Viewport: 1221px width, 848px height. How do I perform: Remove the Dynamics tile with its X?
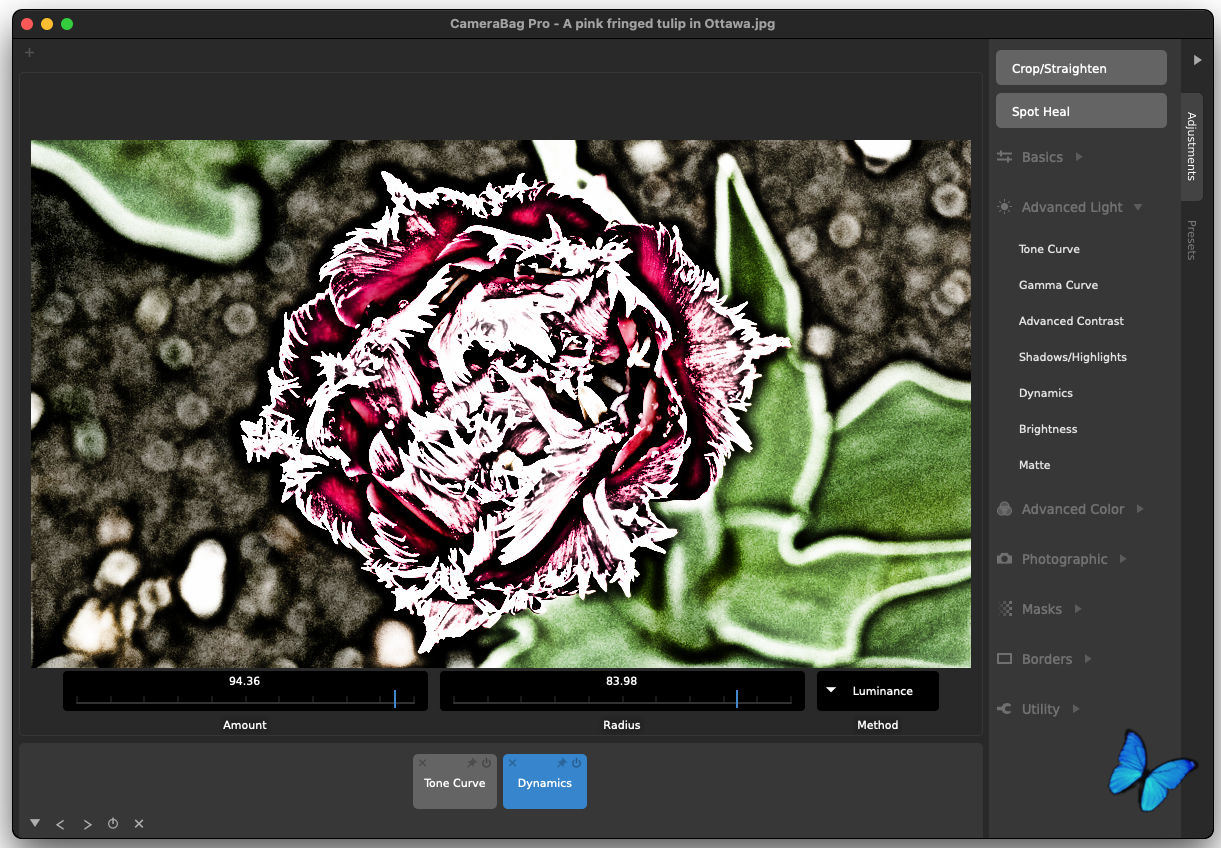point(513,763)
